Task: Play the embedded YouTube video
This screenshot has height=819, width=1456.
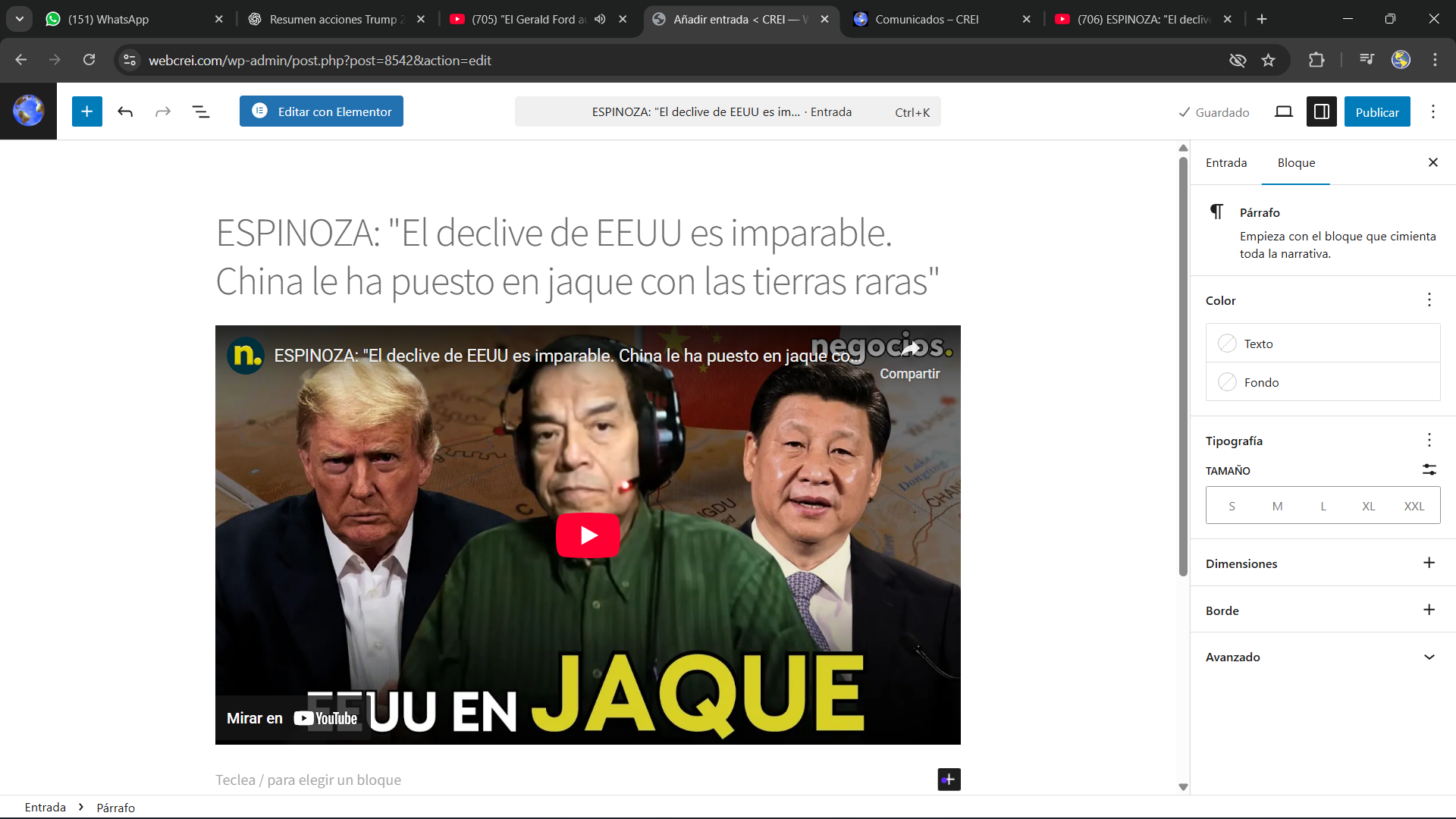Action: click(588, 535)
